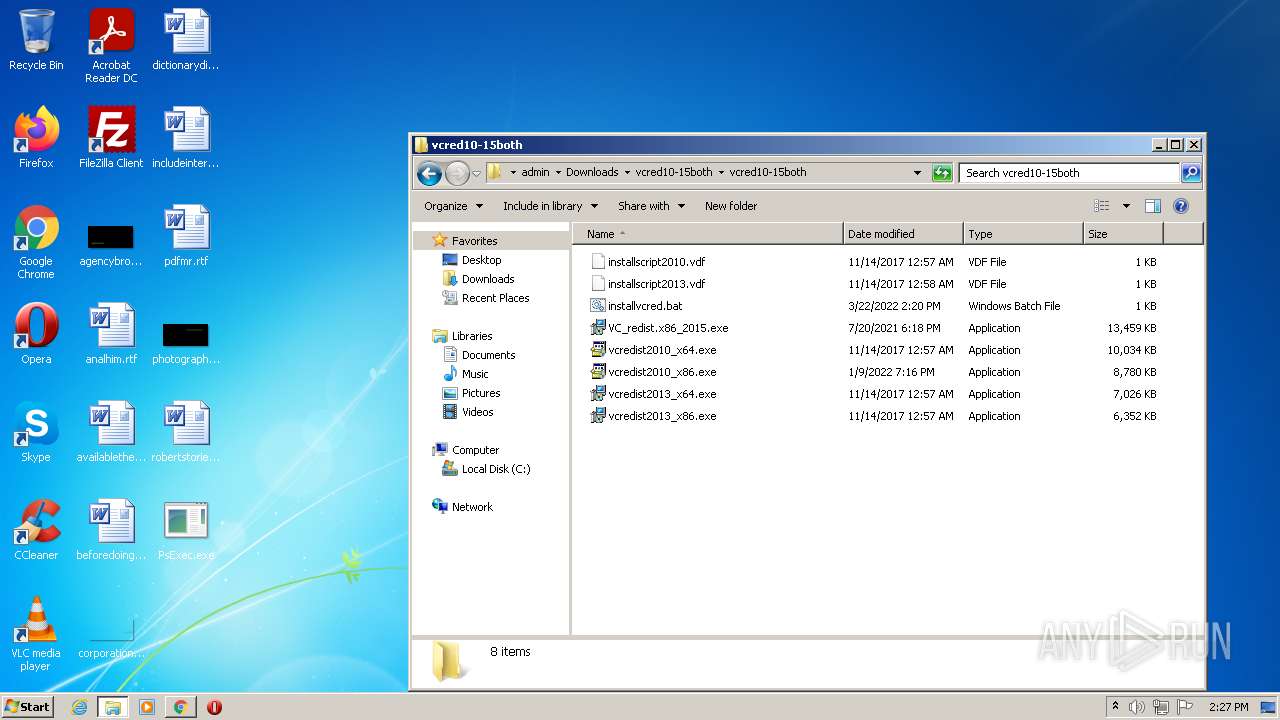Viewport: 1280px width, 720px height.
Task: Select VC_redist.x86_2015.exe application file
Action: pyautogui.click(x=667, y=328)
